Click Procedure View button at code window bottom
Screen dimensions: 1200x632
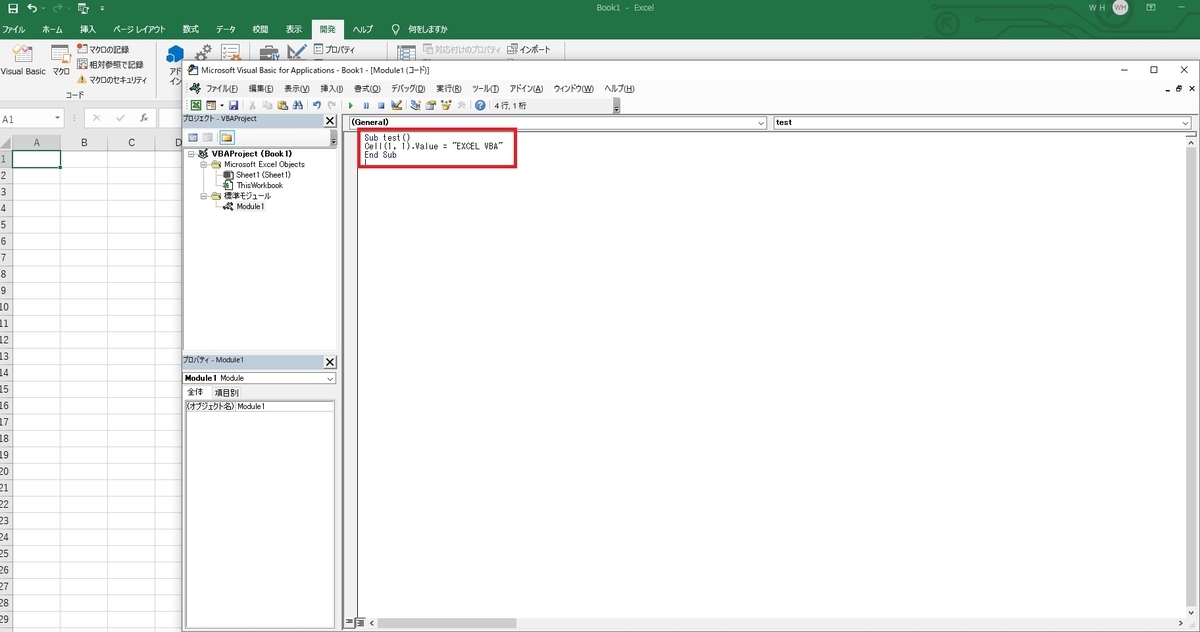pos(349,622)
